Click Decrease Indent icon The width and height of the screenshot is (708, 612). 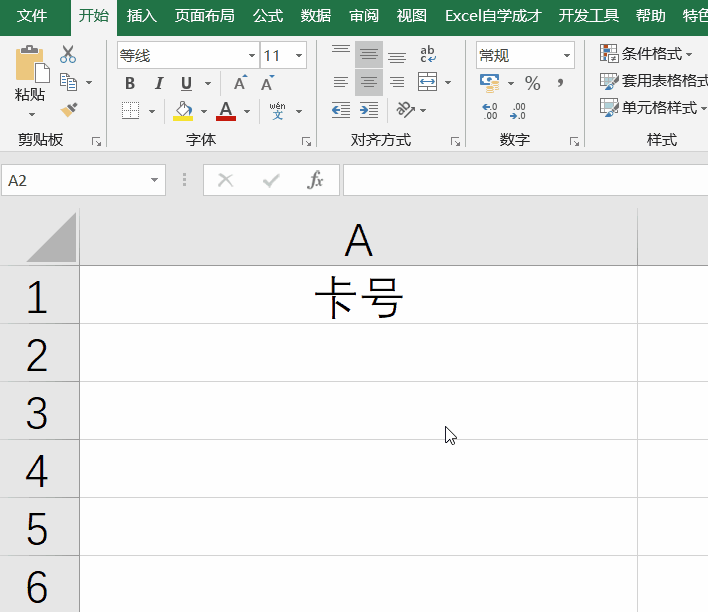[x=341, y=110]
